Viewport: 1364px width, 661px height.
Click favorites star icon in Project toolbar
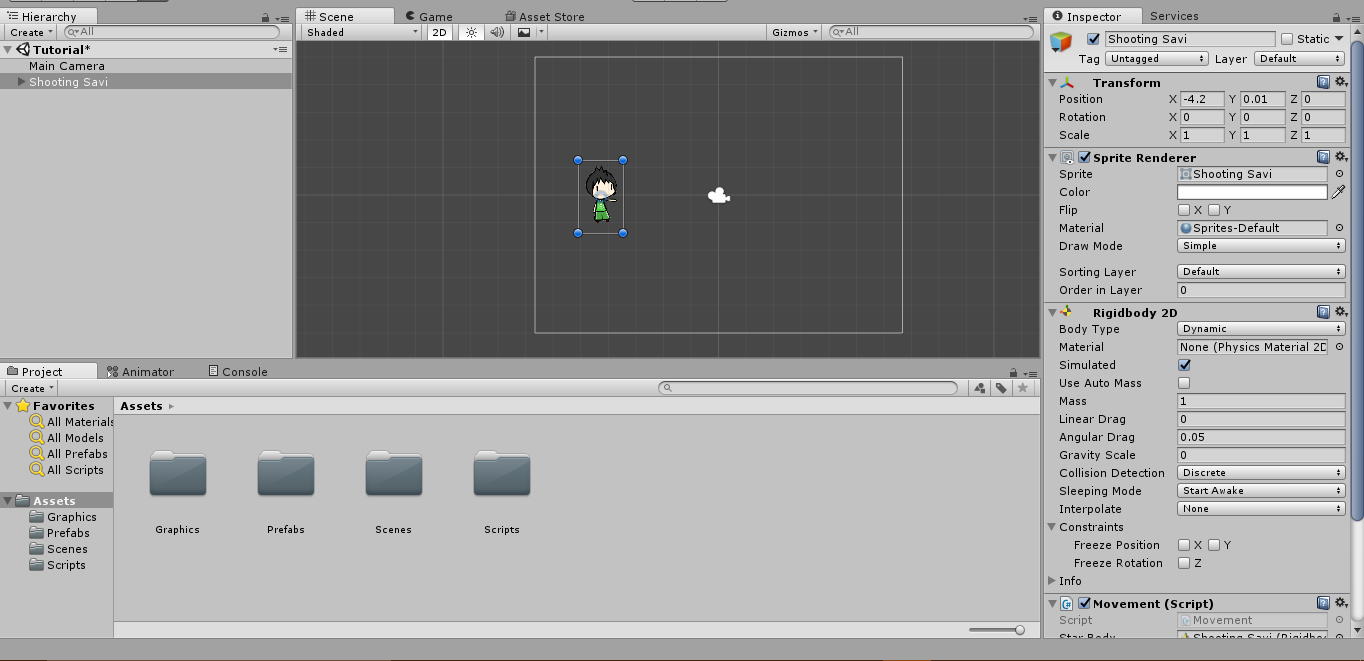1022,388
